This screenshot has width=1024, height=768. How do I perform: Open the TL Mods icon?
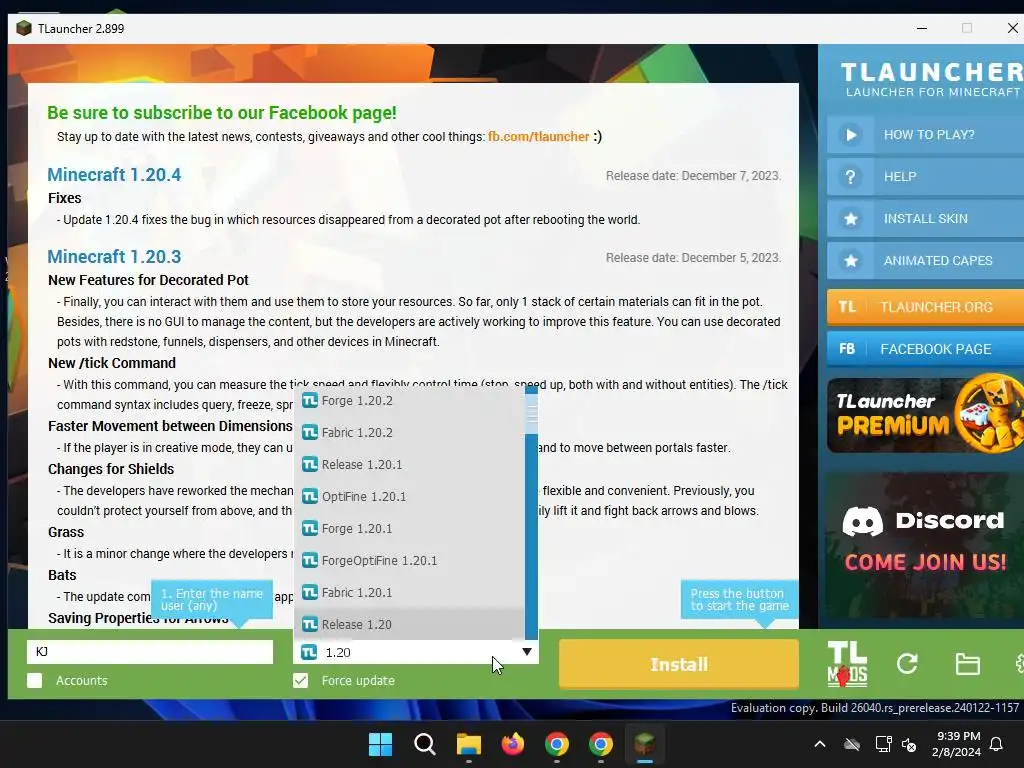click(x=847, y=664)
